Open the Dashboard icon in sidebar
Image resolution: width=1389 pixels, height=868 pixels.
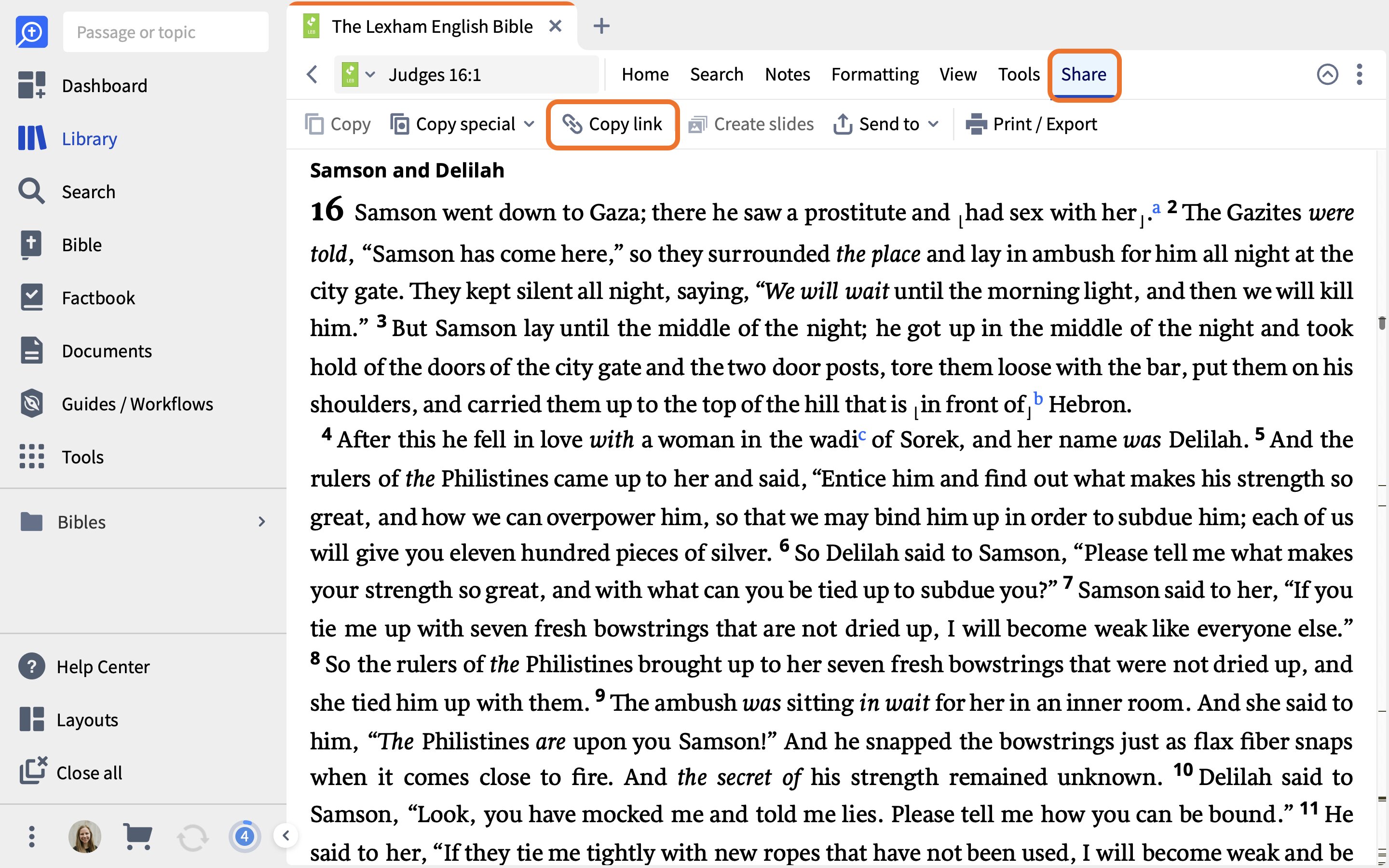pos(31,85)
